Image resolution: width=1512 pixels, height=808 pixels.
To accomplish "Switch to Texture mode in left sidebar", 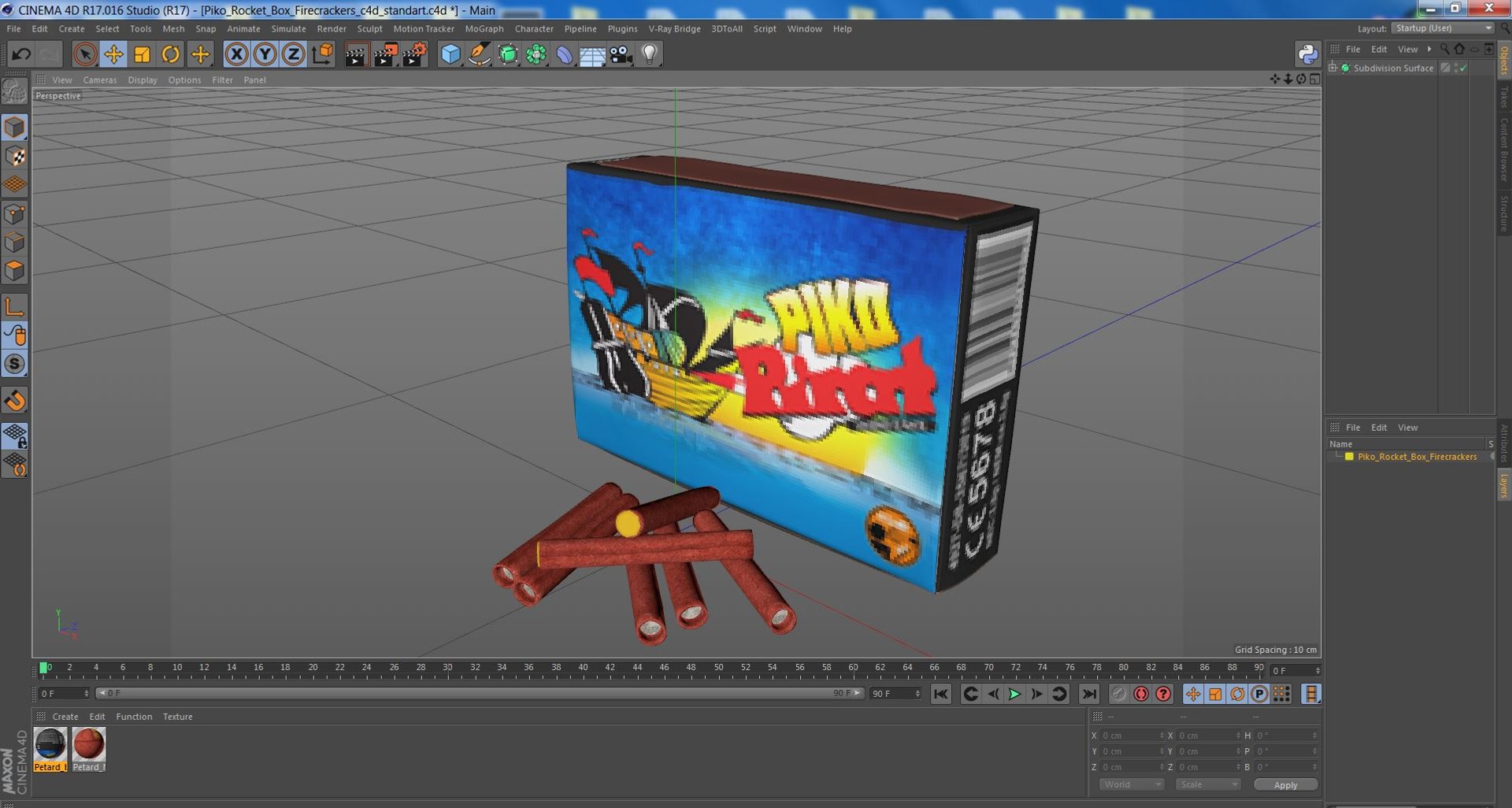I will (x=15, y=156).
